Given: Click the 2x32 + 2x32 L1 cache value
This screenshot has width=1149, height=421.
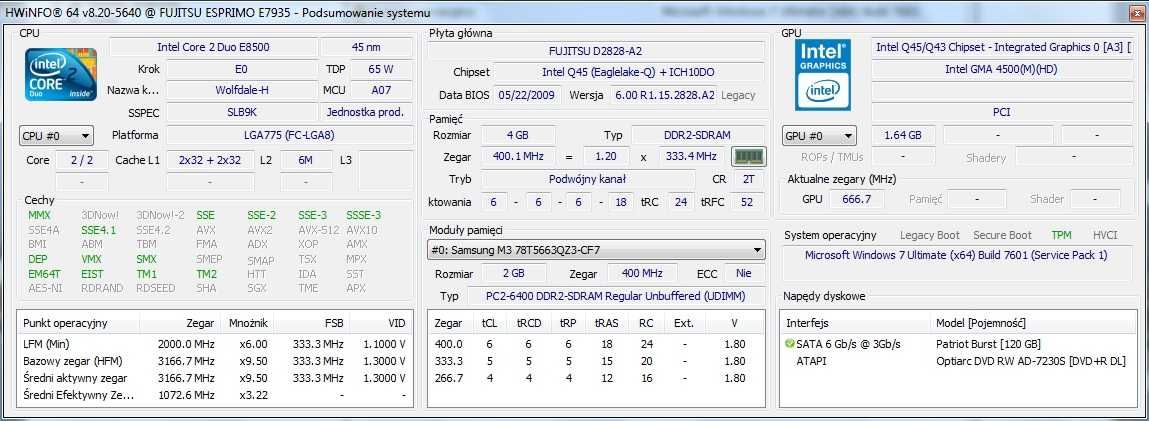Looking at the screenshot, I should click(210, 160).
